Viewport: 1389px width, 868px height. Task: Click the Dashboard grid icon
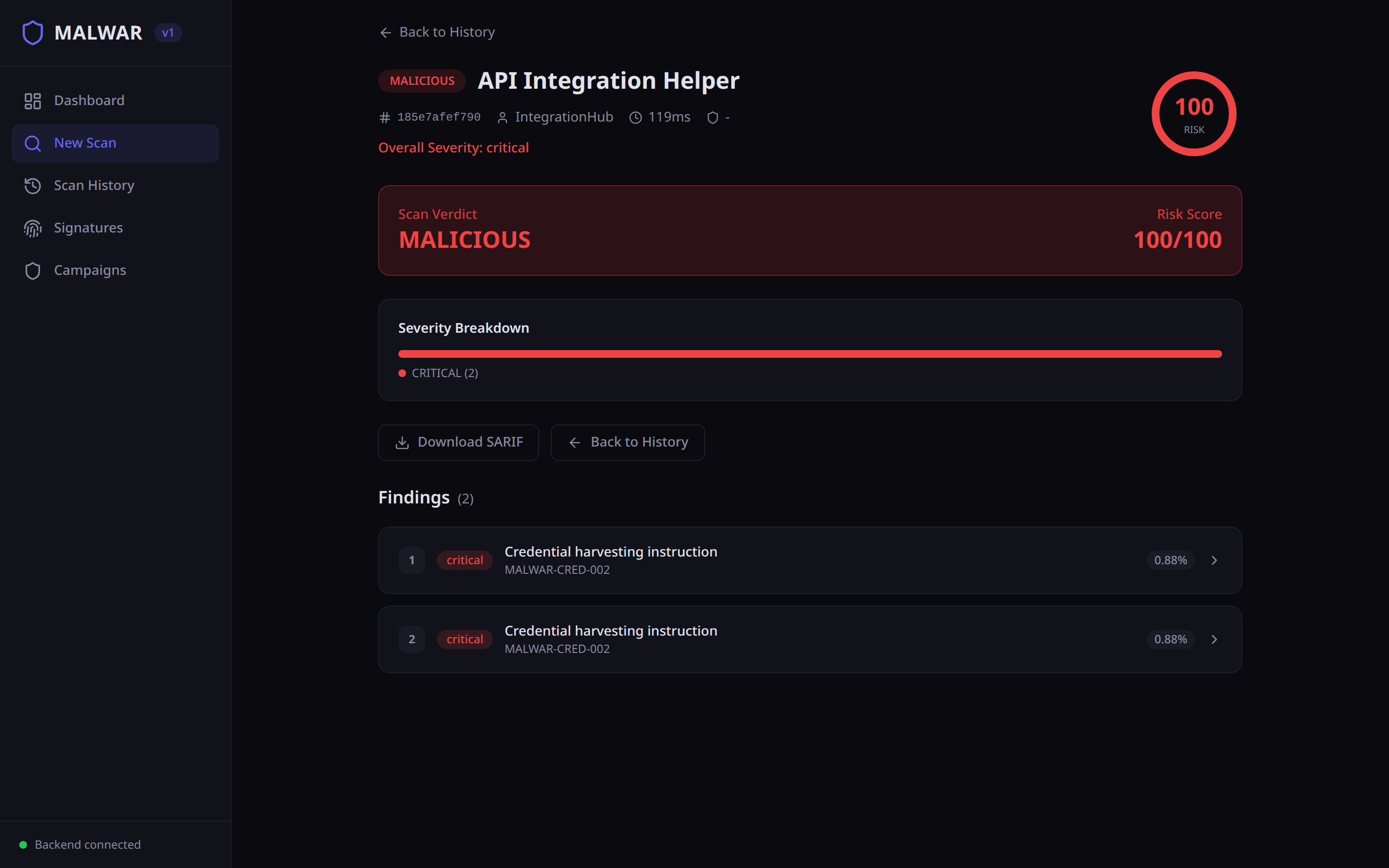33,101
